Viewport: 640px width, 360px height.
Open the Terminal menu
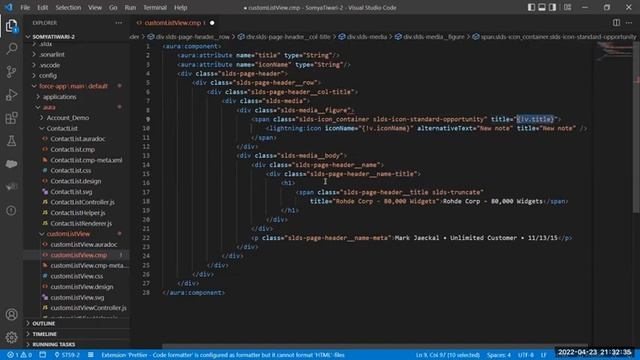tap(155, 7)
